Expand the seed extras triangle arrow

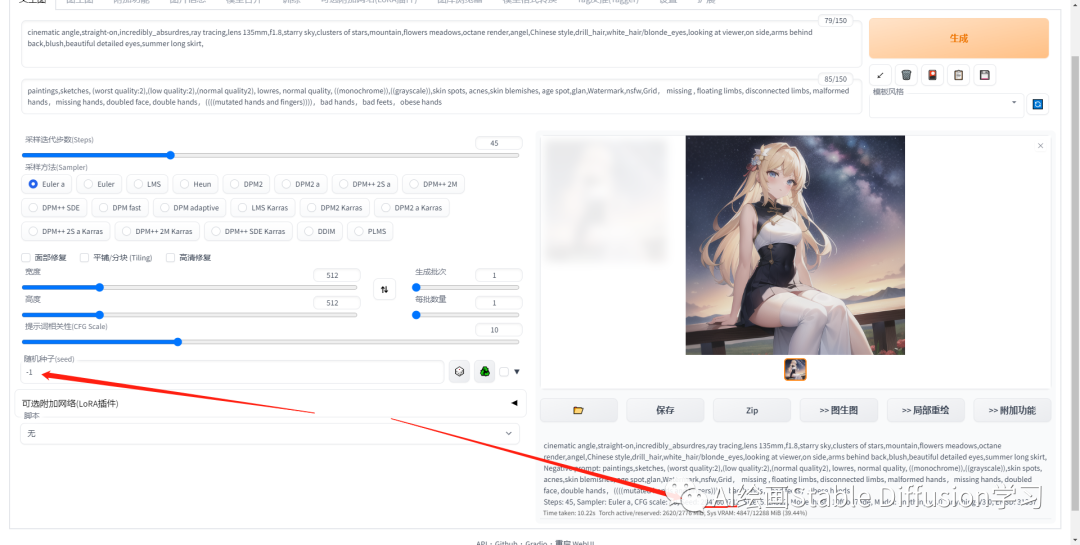(x=517, y=372)
